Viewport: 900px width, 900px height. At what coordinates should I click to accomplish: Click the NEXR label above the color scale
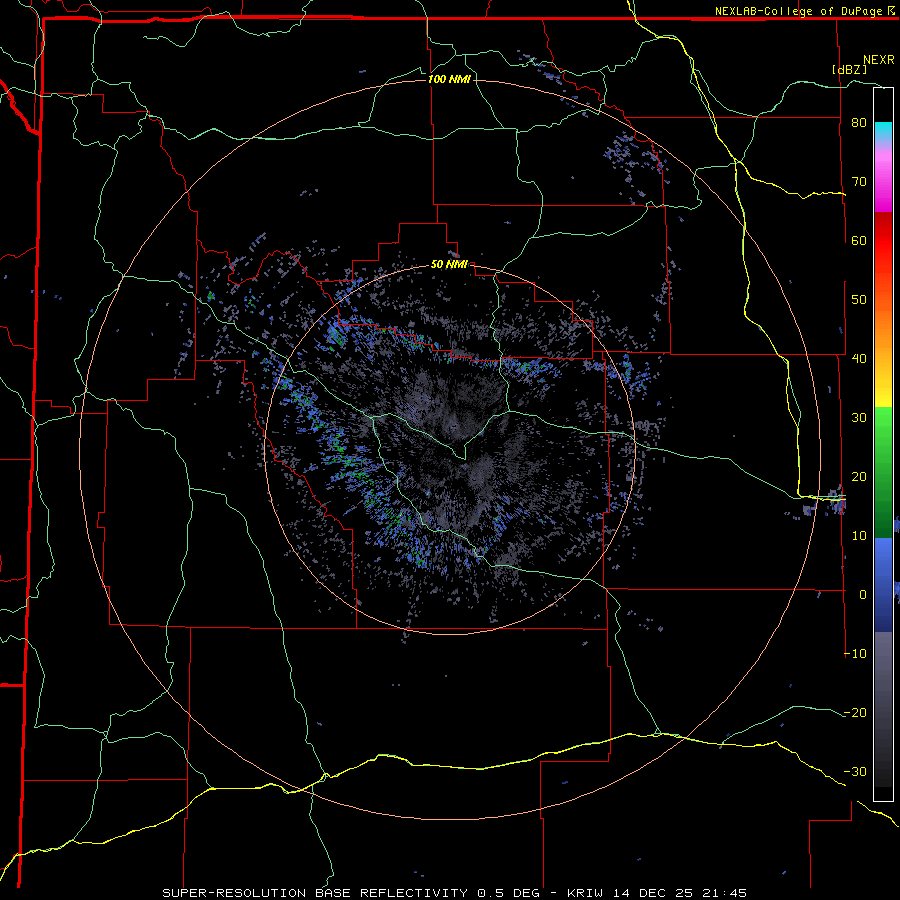tap(879, 60)
